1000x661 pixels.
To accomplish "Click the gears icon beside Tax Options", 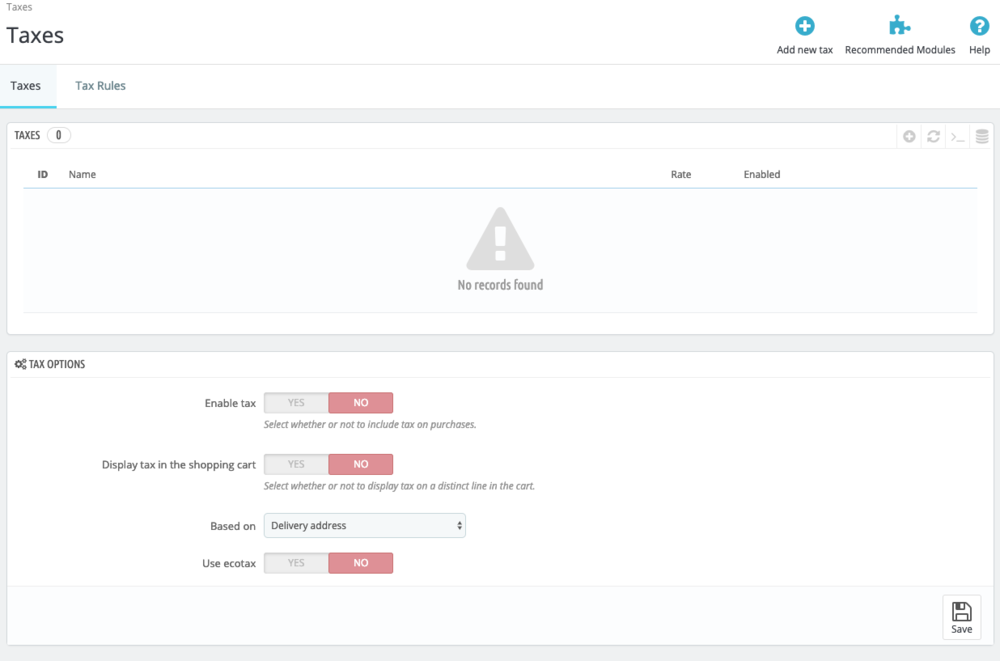I will point(20,363).
